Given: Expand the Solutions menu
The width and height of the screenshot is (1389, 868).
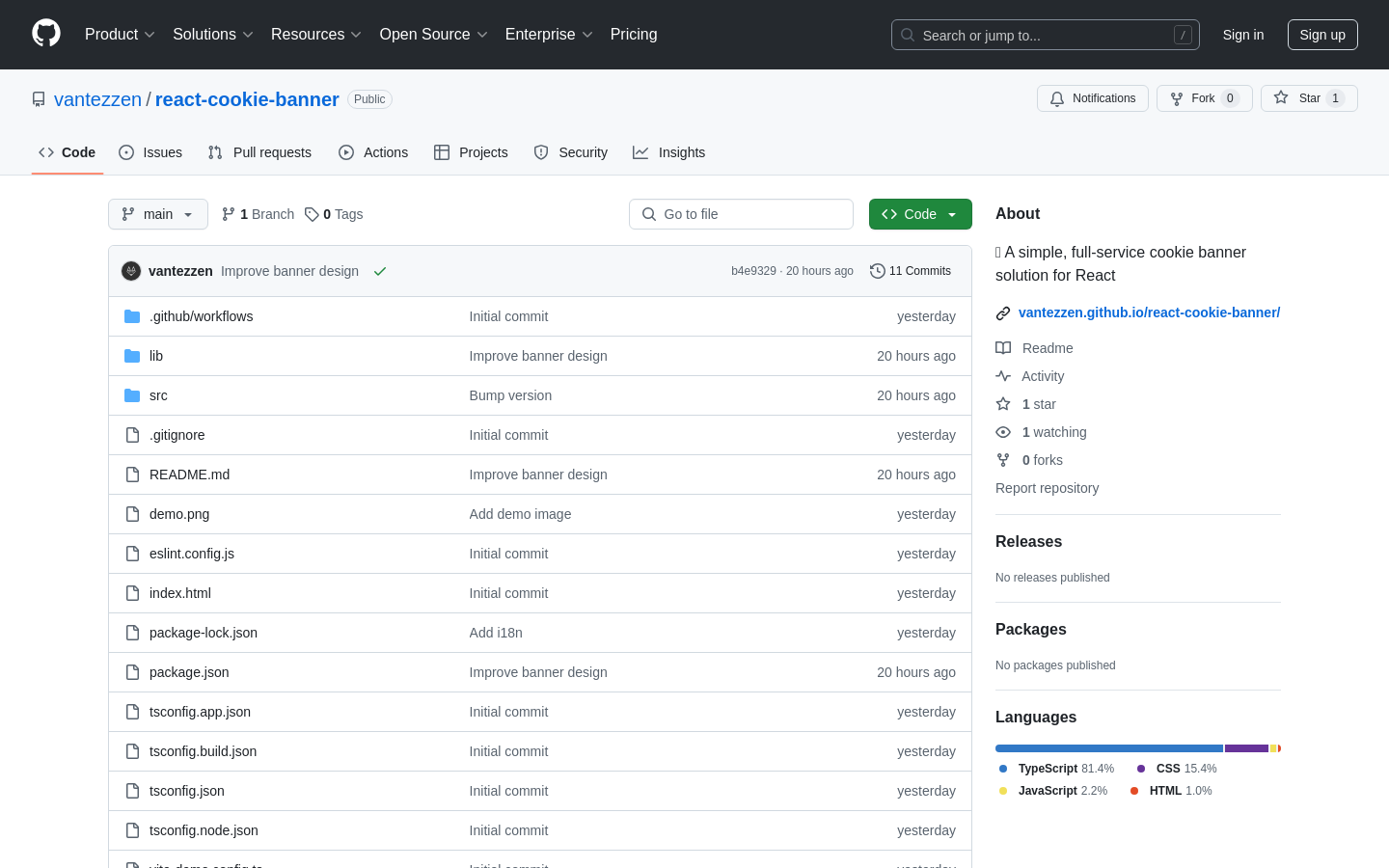Looking at the screenshot, I should pos(213,35).
